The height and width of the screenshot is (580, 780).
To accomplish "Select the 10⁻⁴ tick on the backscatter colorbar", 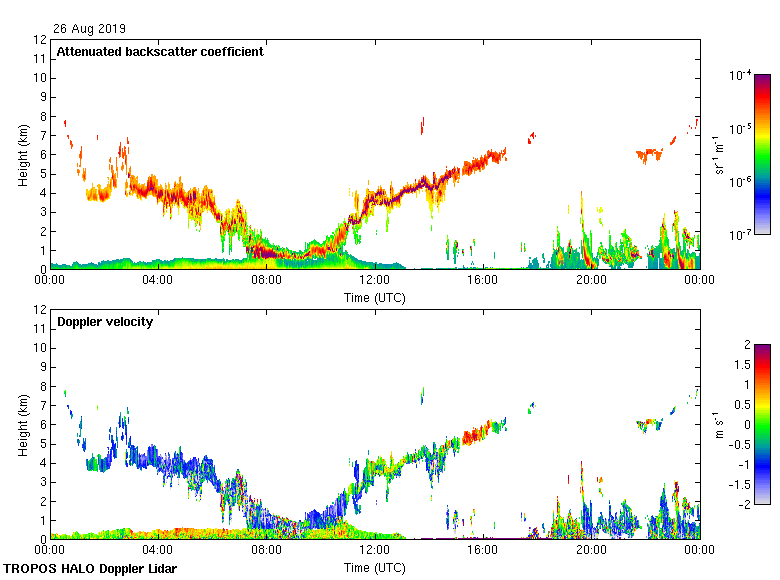I will tap(741, 76).
